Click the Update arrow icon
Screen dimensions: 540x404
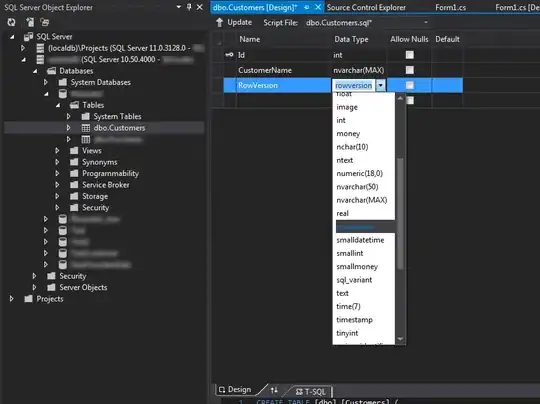point(219,23)
